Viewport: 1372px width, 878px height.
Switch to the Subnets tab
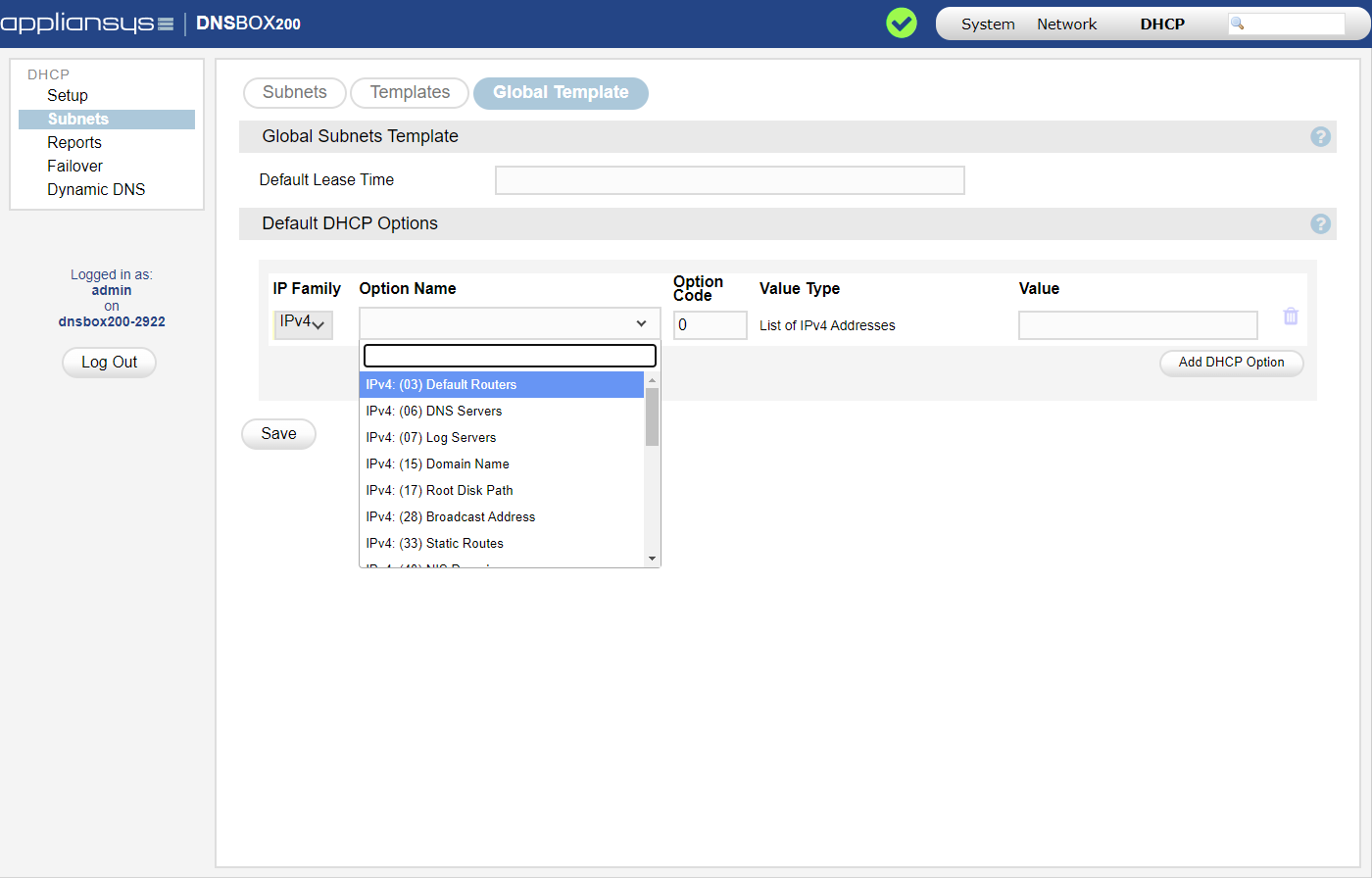(294, 93)
